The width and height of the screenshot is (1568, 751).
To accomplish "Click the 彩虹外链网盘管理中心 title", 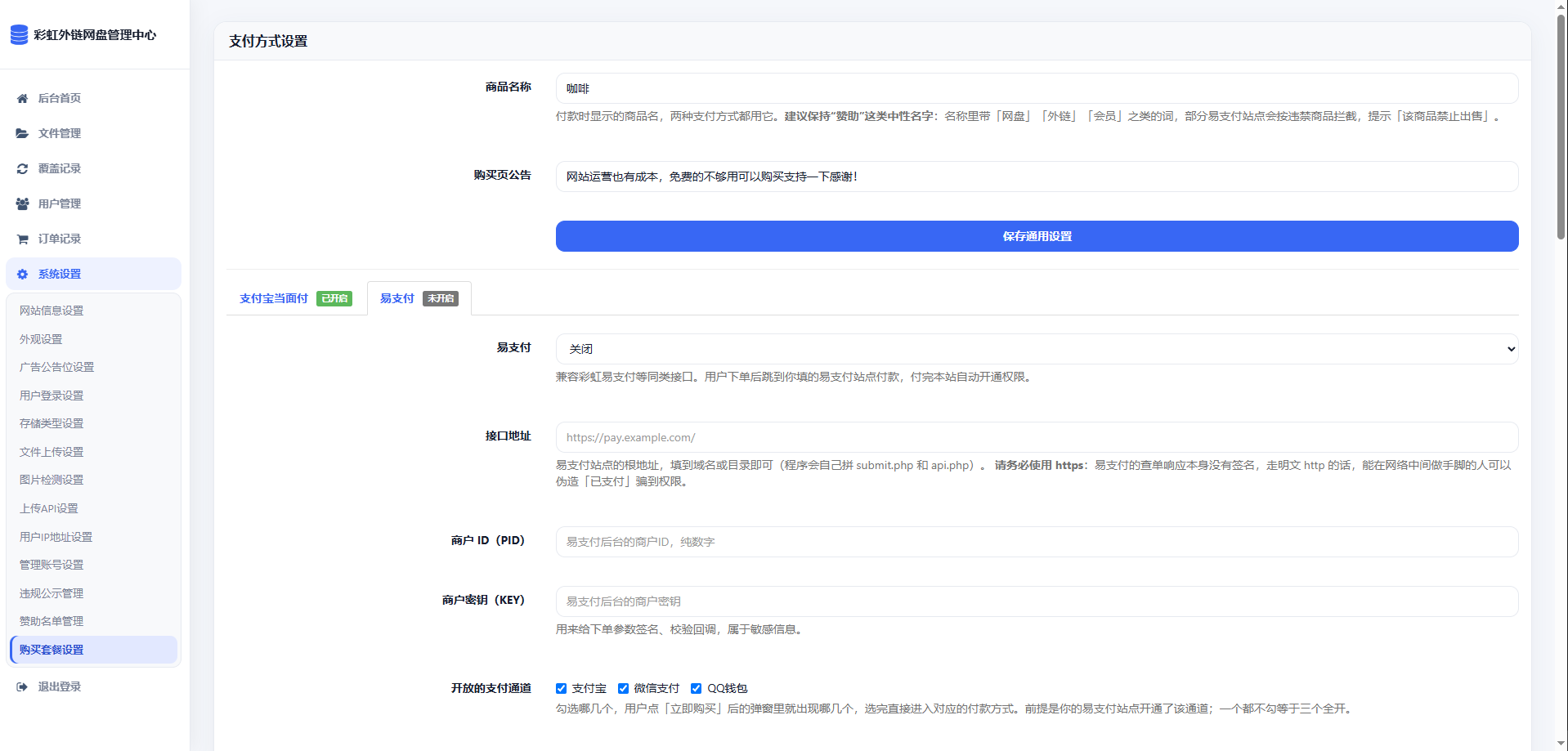I will [95, 34].
